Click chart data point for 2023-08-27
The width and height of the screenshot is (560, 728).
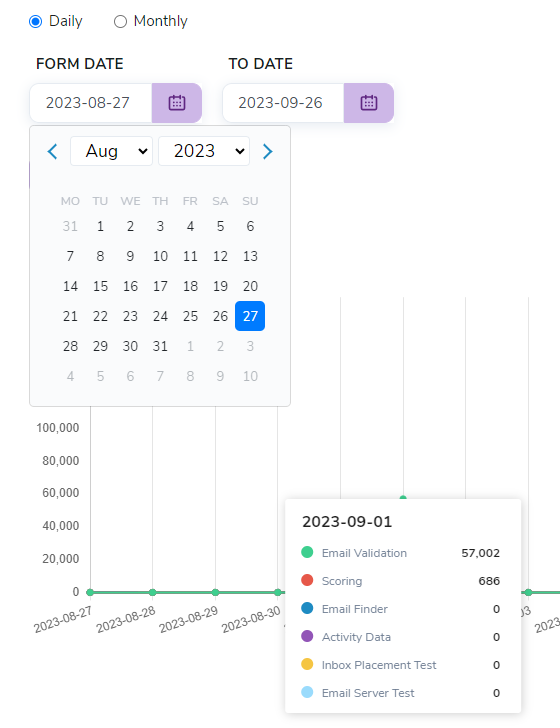click(x=90, y=592)
